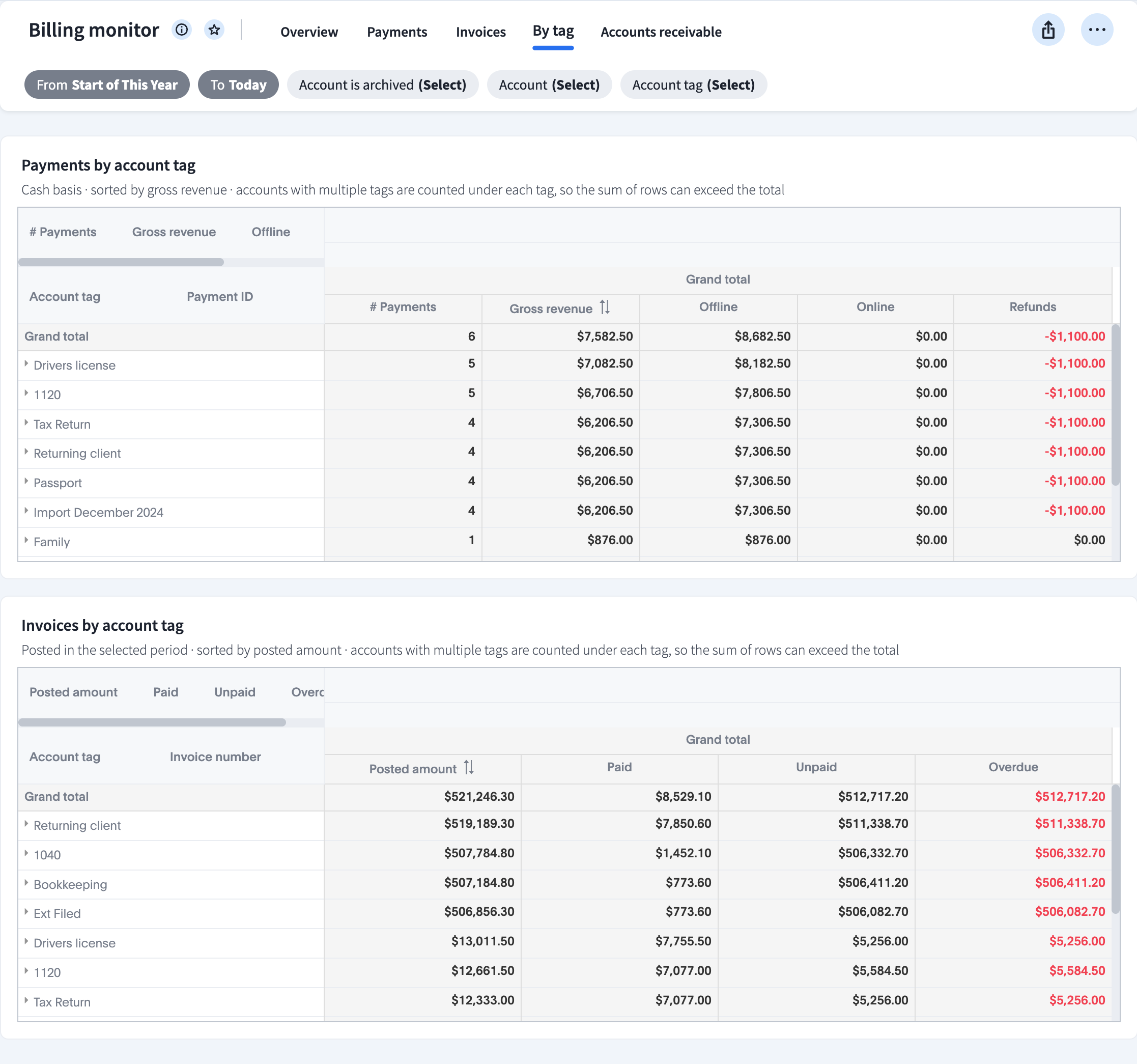This screenshot has height=1064, width=1137.
Task: Click the vertical scrollbar of Payments table
Action: pyautogui.click(x=1115, y=405)
